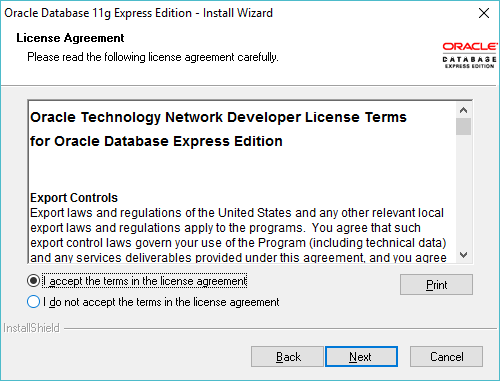
Task: Select the accept license terms radio button
Action: click(33, 281)
